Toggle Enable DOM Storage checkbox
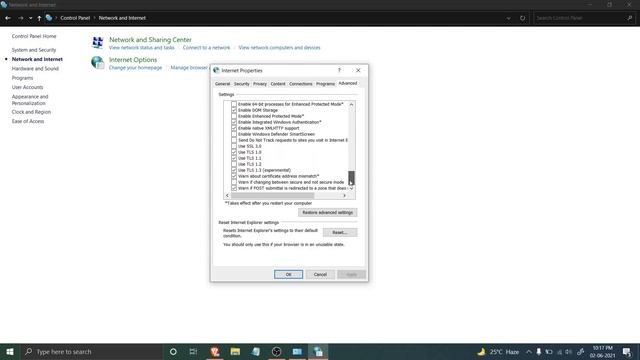The height and width of the screenshot is (360, 640). [234, 110]
